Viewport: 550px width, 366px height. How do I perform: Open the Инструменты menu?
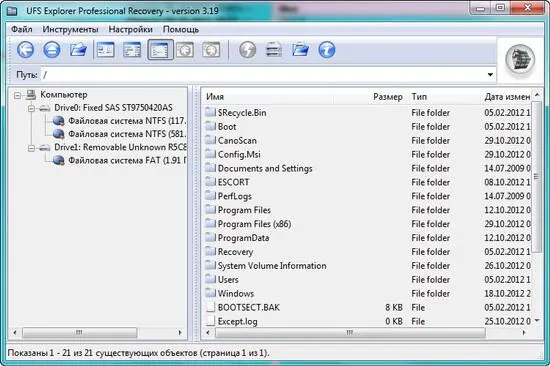[x=70, y=29]
